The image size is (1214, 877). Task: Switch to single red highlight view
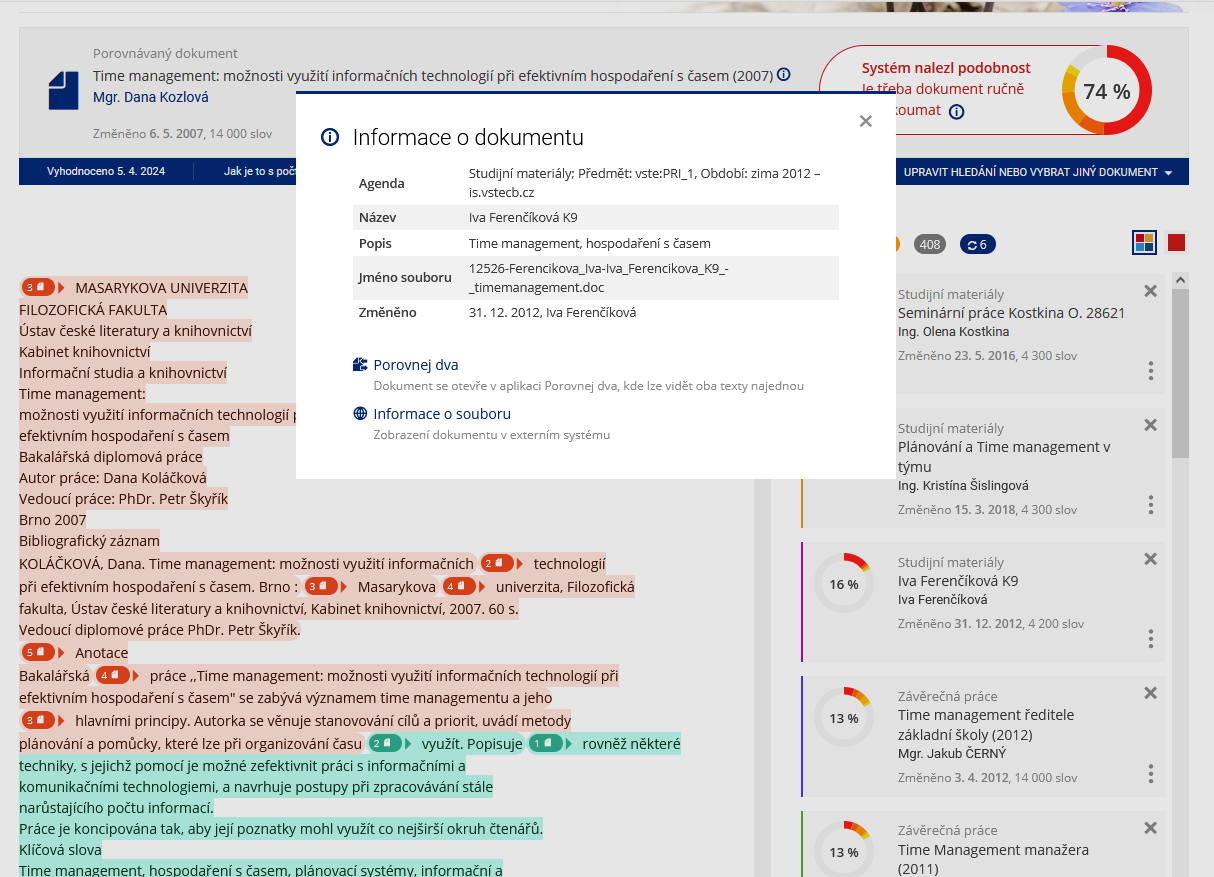coord(1176,242)
